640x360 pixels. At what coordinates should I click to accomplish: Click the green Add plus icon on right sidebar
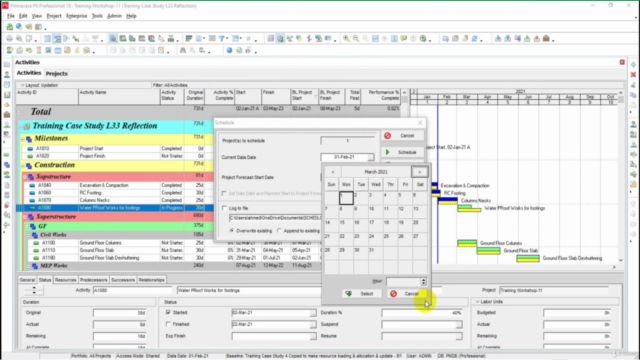pyautogui.click(x=633, y=65)
